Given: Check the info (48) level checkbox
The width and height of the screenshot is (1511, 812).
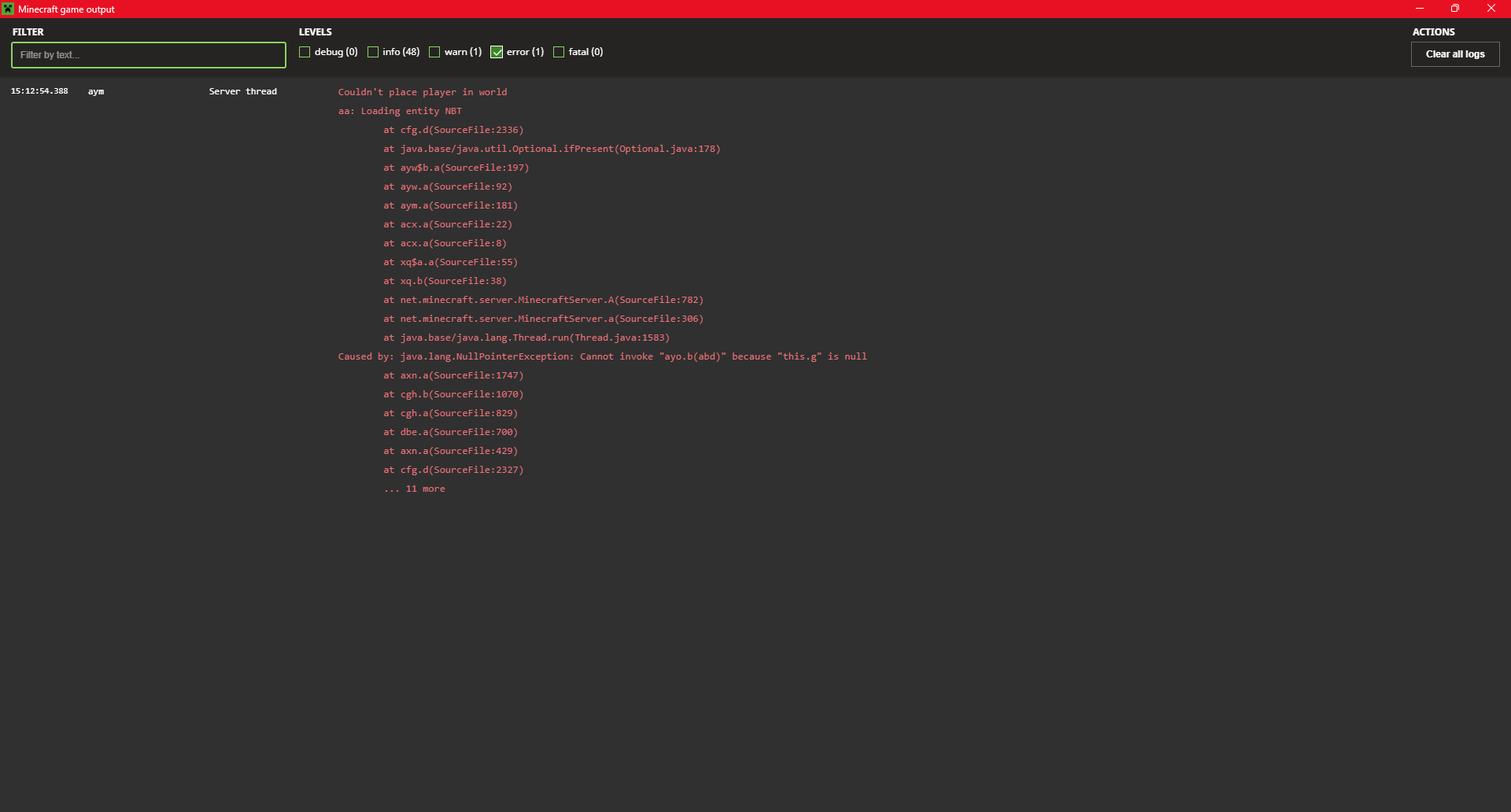Looking at the screenshot, I should (373, 52).
